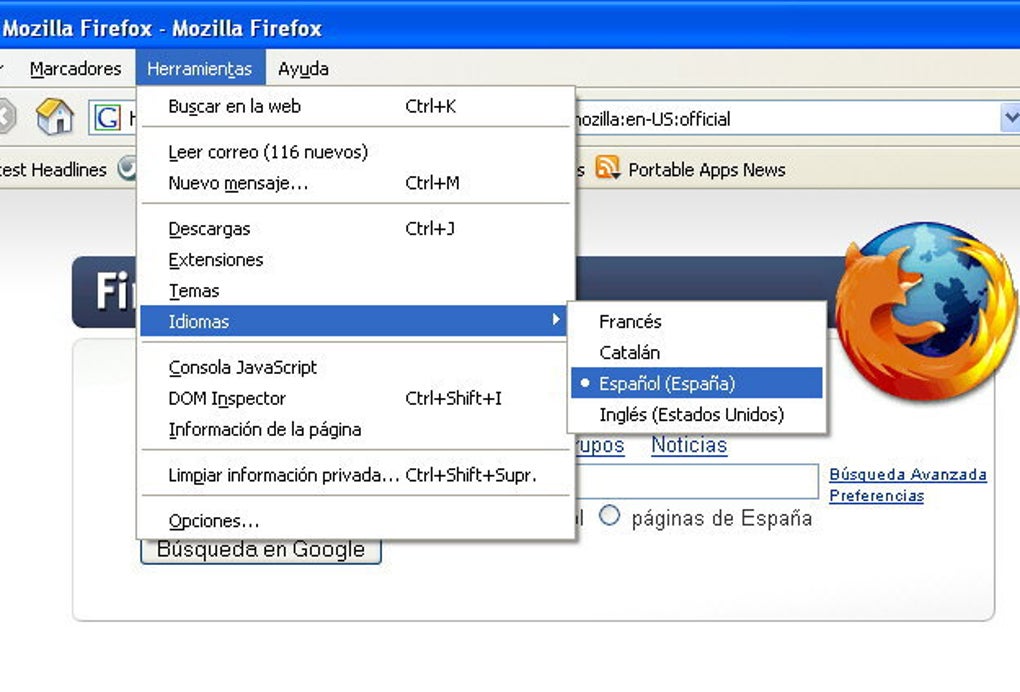Select Temas menu entry
Screen dimensions: 1020x692
click(356, 291)
